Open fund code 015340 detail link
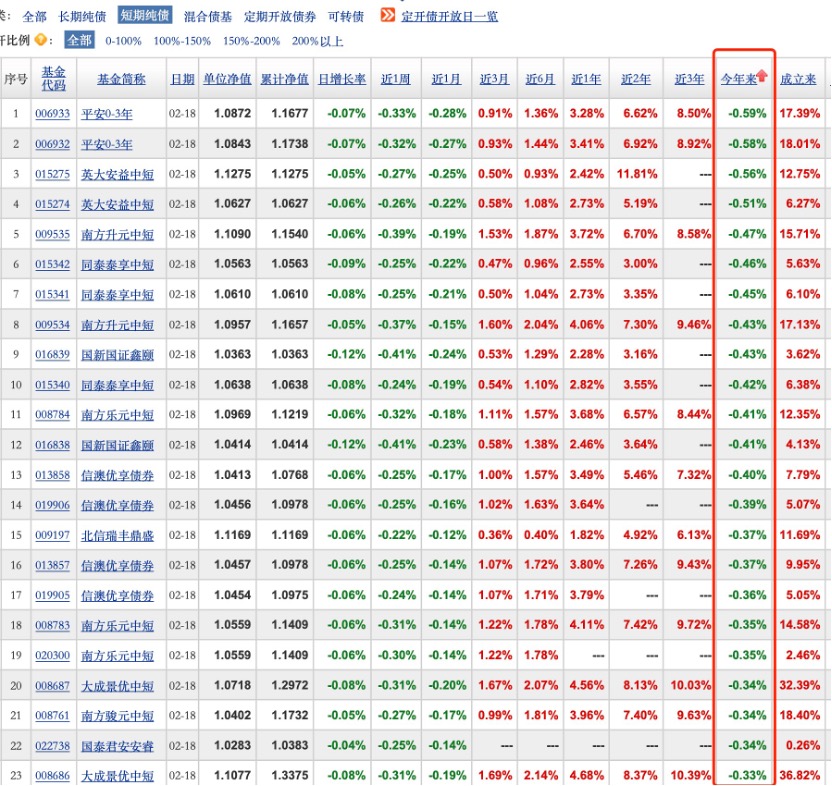 [x=52, y=385]
